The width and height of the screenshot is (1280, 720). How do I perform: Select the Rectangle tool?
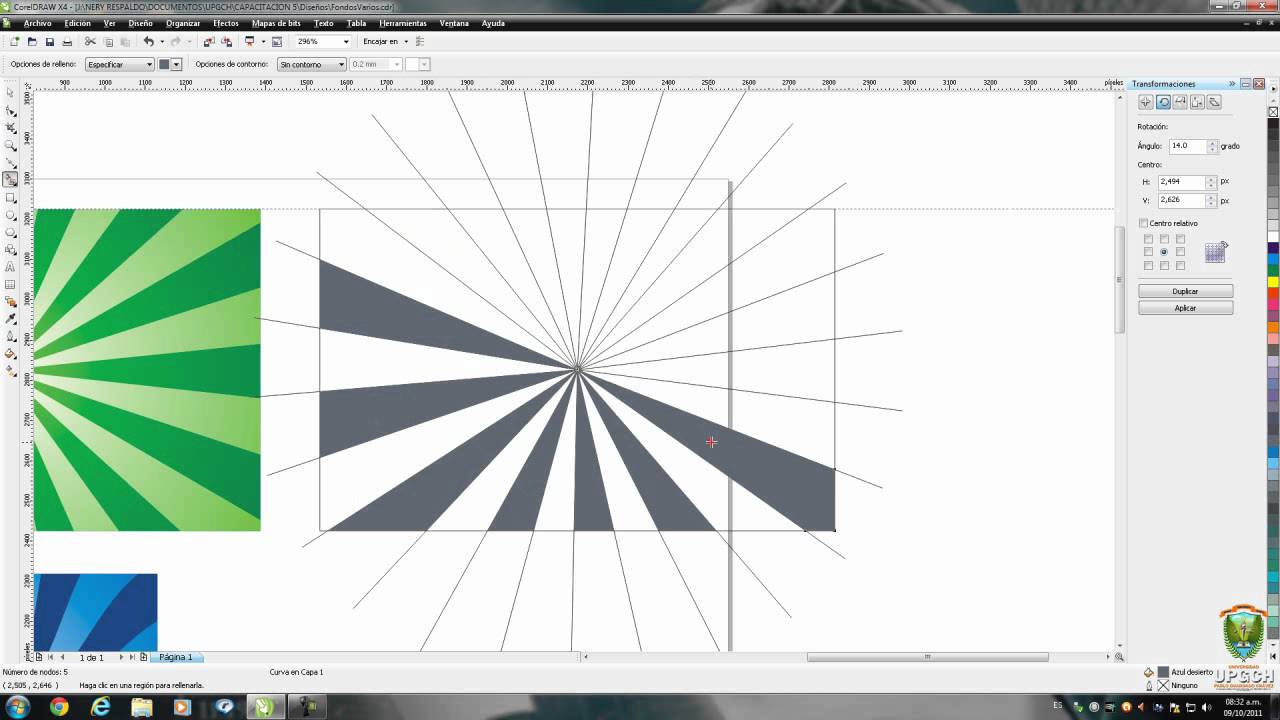coord(11,198)
